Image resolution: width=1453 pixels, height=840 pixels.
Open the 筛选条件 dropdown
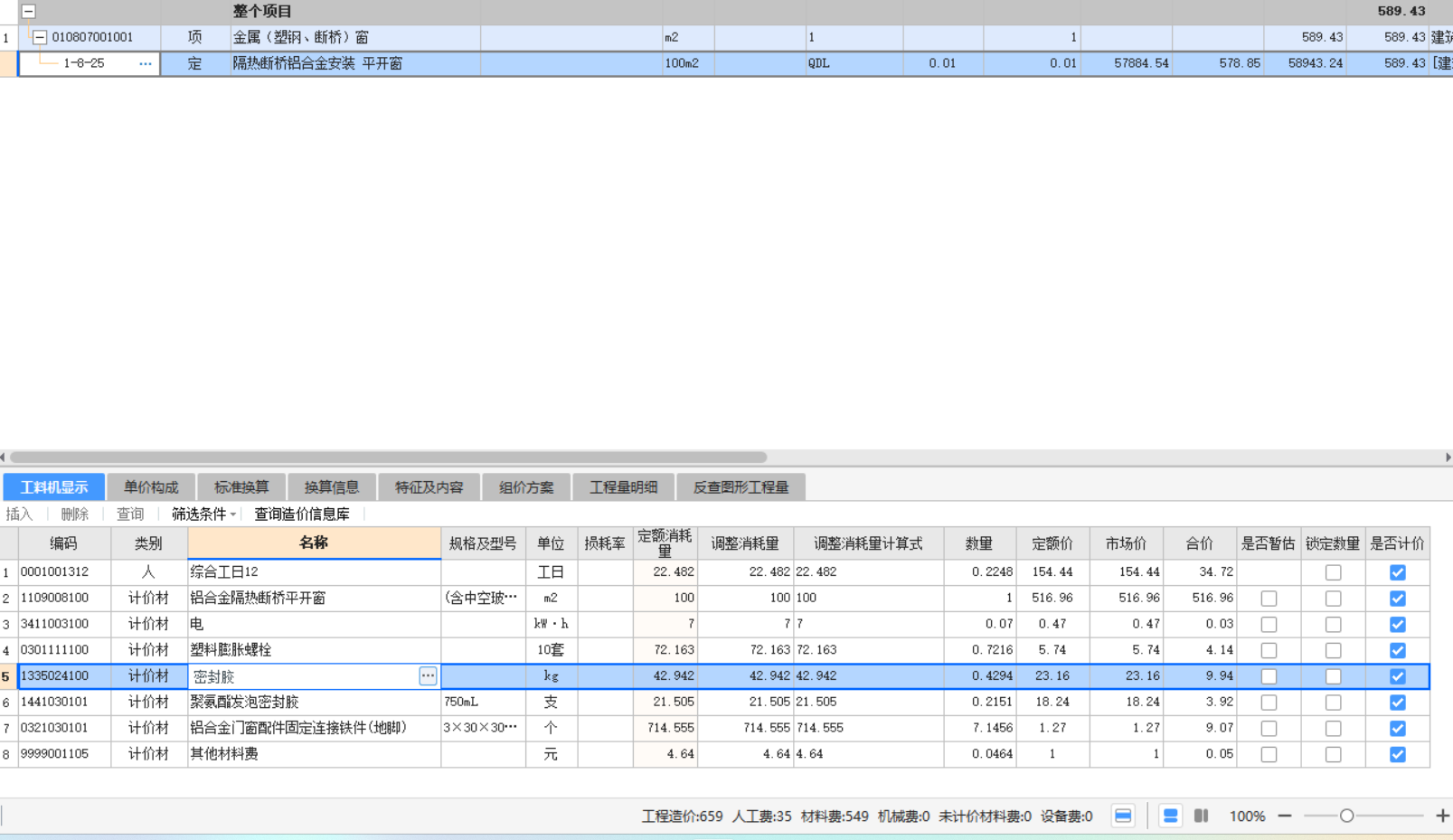[203, 514]
